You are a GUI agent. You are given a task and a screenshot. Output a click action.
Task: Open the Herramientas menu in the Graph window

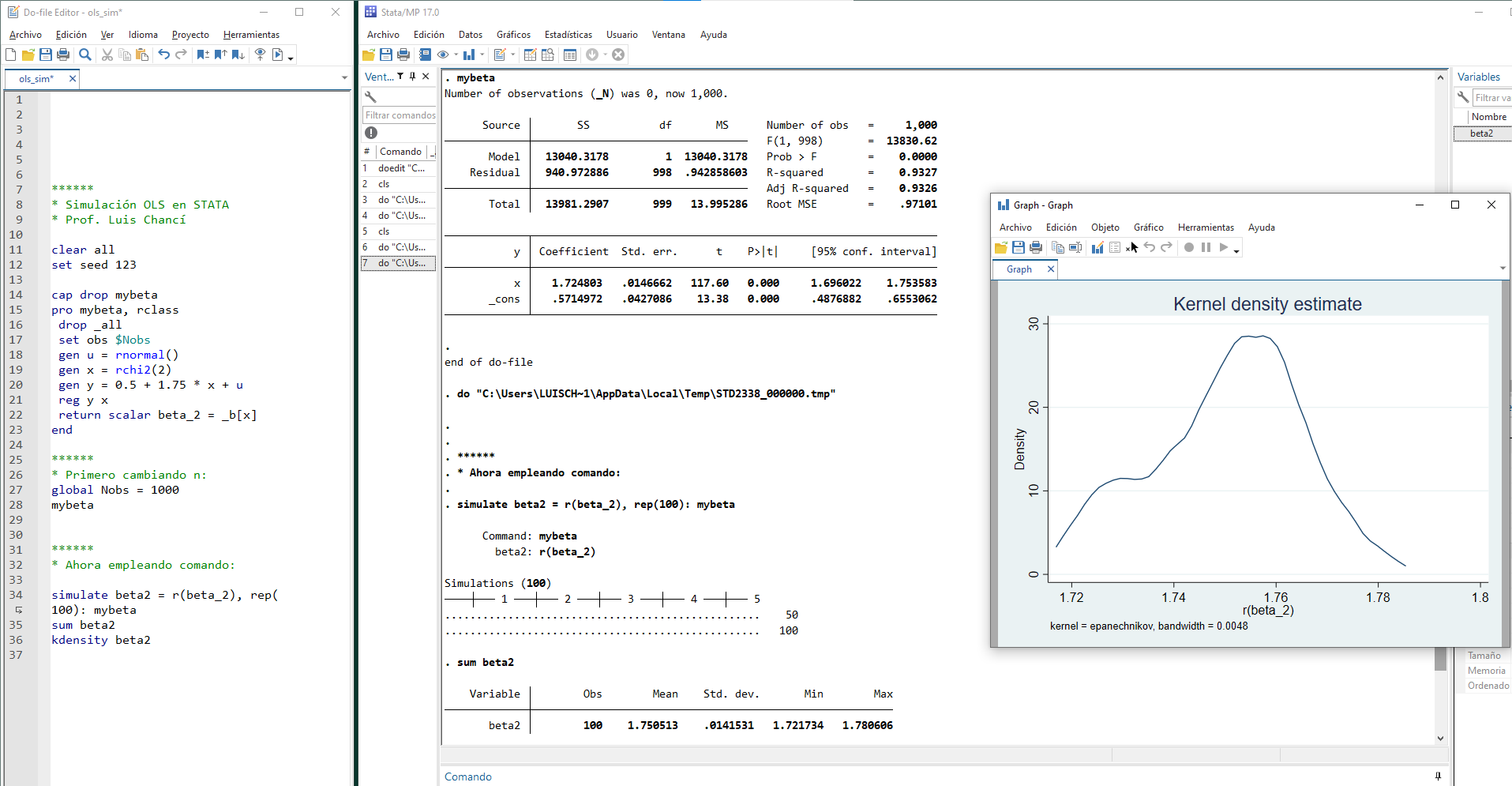1206,228
